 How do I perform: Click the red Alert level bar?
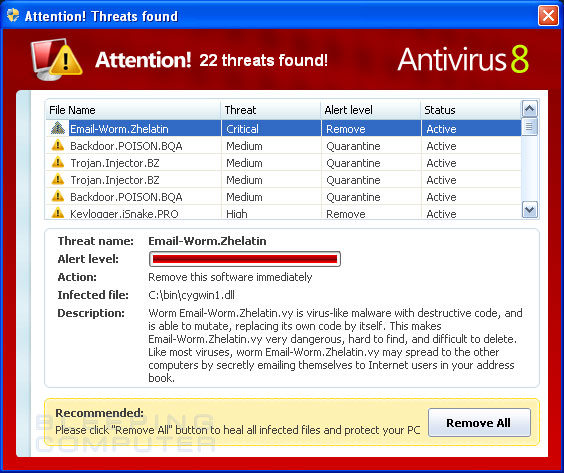click(x=245, y=259)
